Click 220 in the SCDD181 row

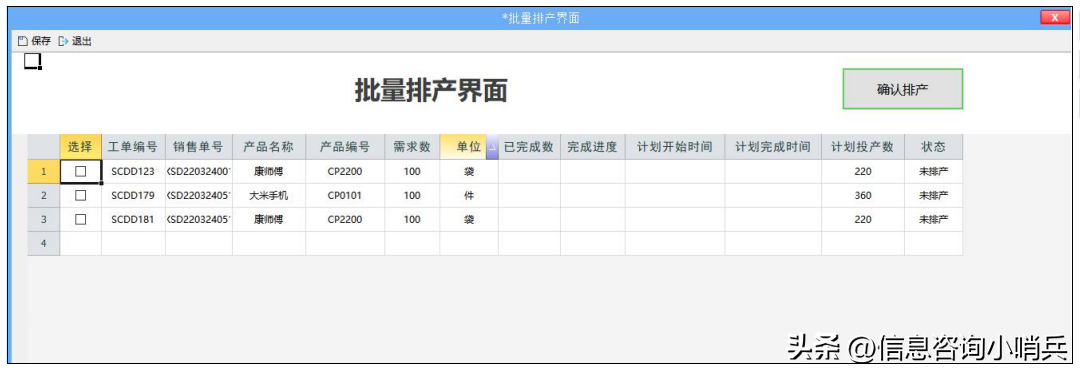pyautogui.click(x=863, y=219)
